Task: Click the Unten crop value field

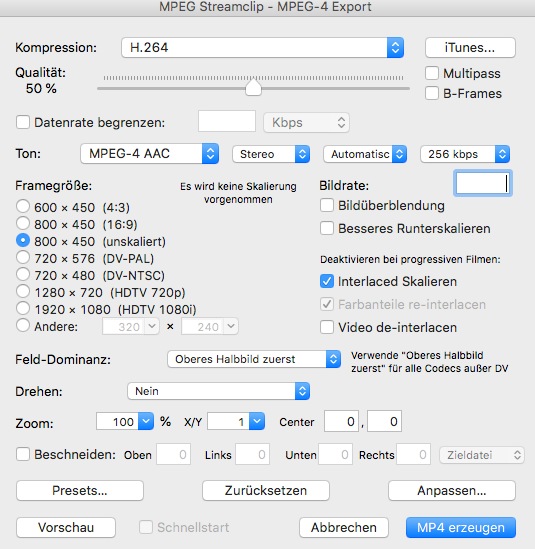Action: (x=335, y=454)
